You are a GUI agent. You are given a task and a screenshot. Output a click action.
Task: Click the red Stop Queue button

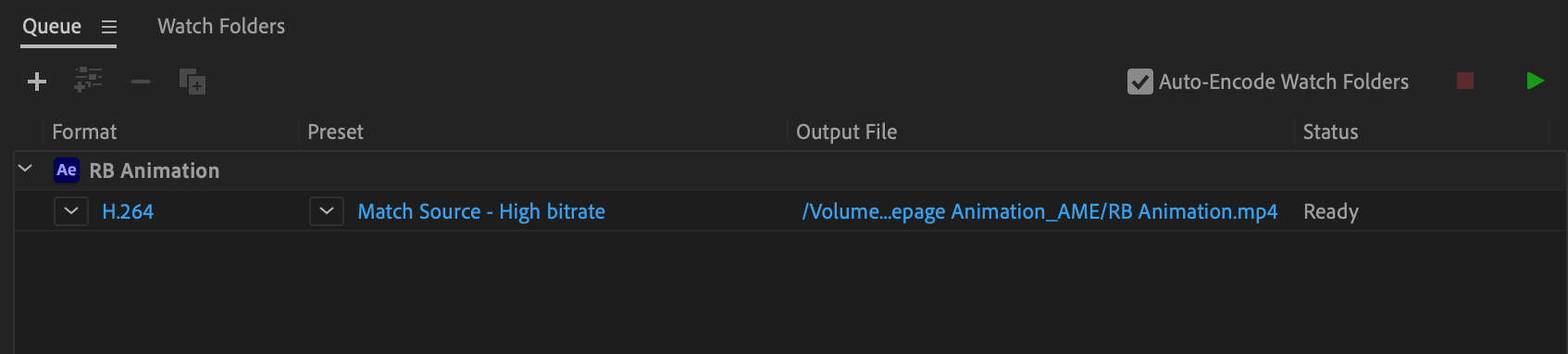(x=1465, y=81)
